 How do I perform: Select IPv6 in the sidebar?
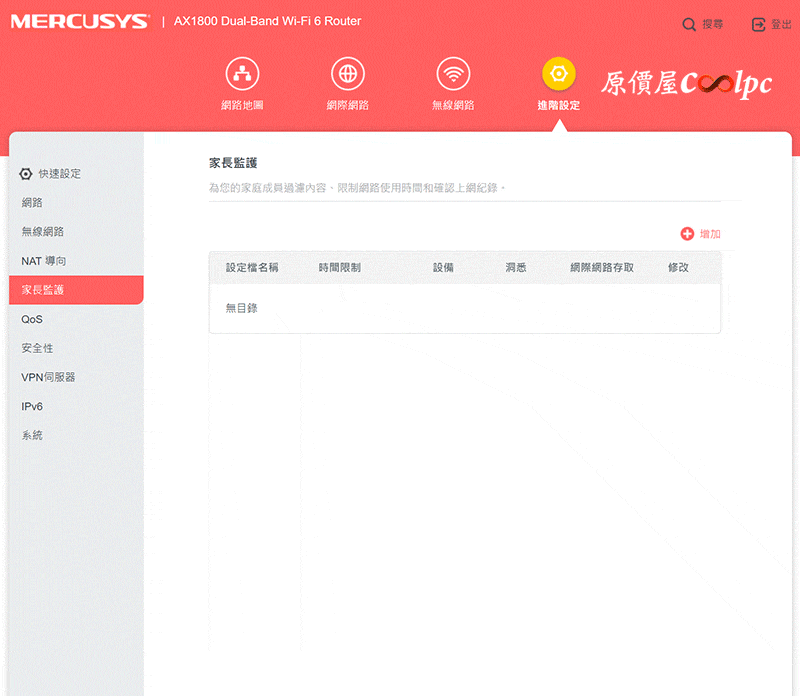[32, 406]
